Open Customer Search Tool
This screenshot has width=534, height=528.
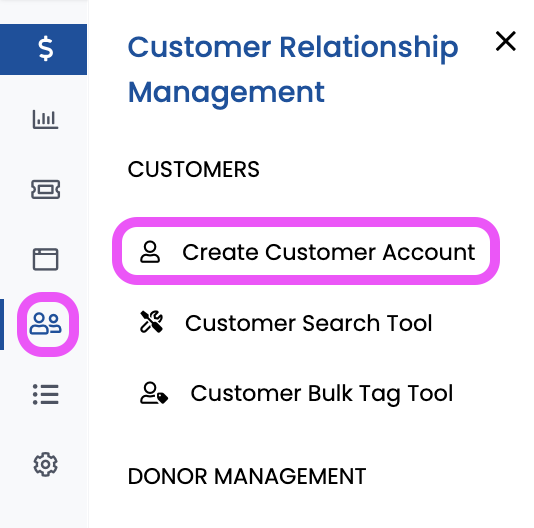[x=286, y=323]
